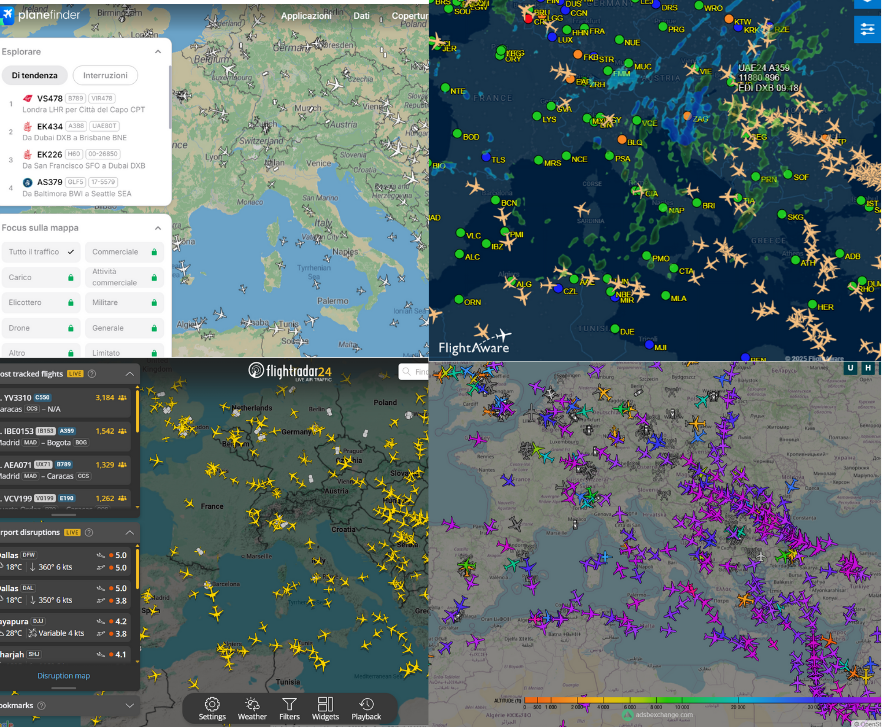
Task: Click the orange ZAG airport dot on FlightAware
Action: pos(687,116)
